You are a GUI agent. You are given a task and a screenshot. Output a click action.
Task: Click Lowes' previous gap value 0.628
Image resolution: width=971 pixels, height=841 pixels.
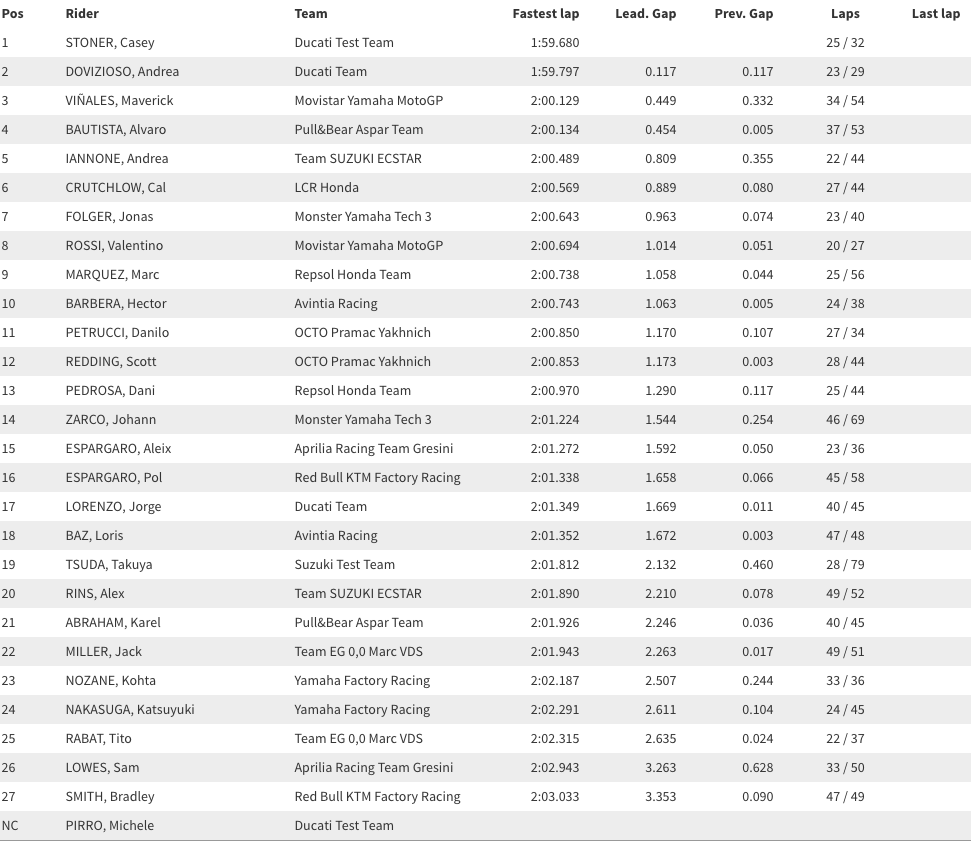coord(757,768)
